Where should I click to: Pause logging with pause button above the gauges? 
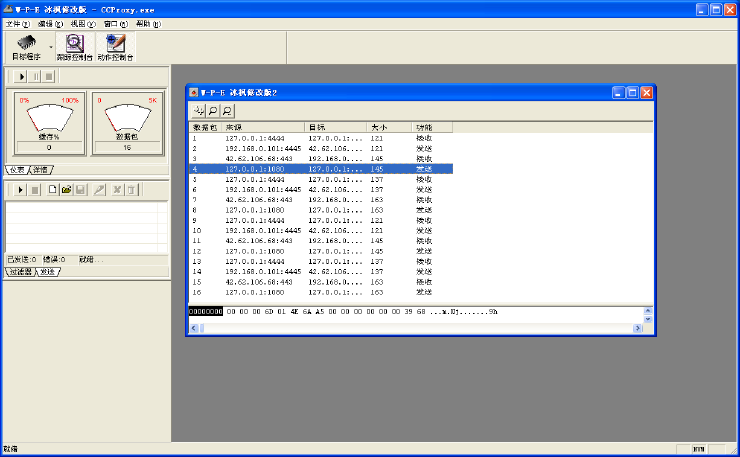click(x=35, y=76)
